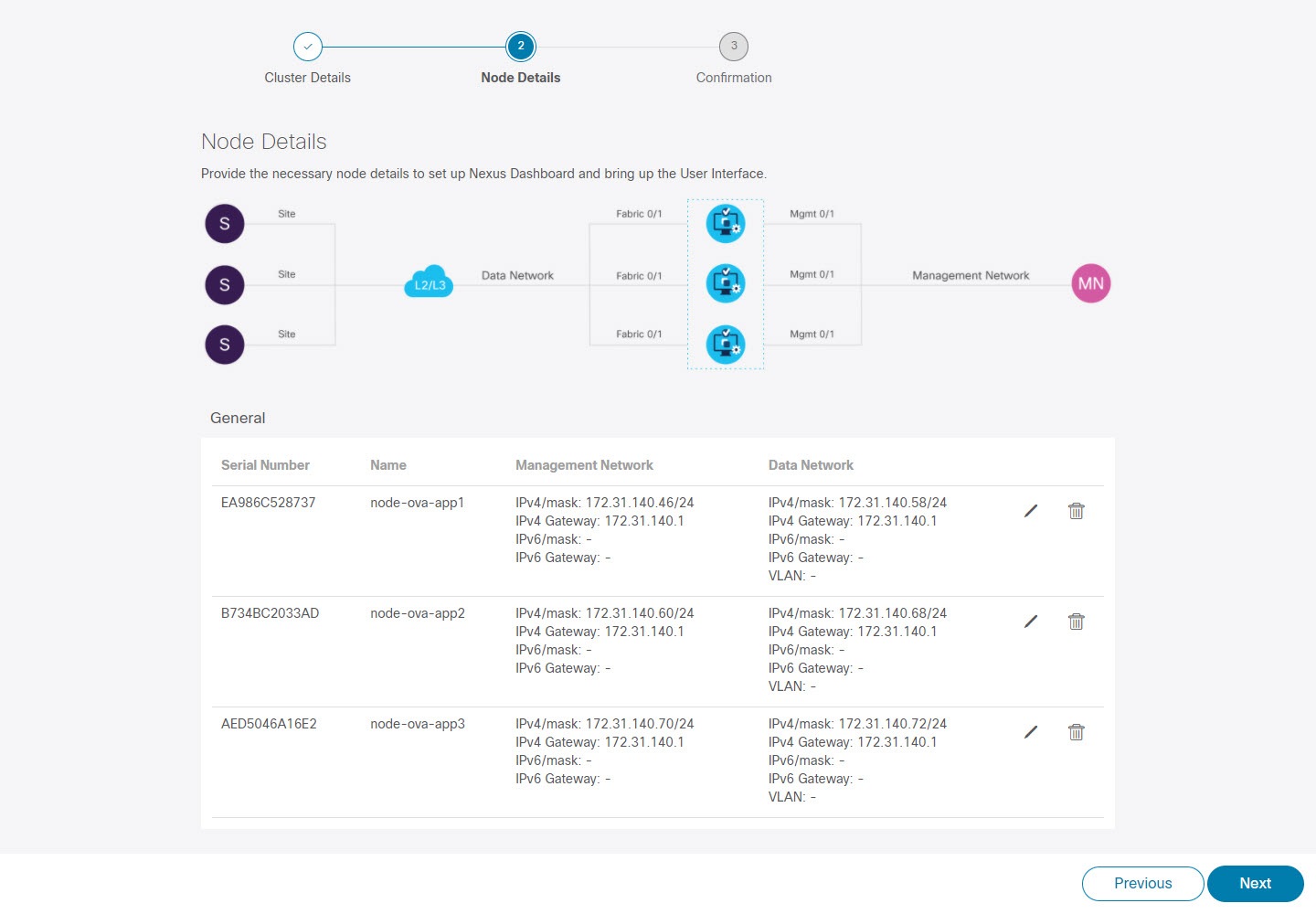
Task: Select the L2/L3 cloud icon in the diagram
Action: tap(428, 282)
